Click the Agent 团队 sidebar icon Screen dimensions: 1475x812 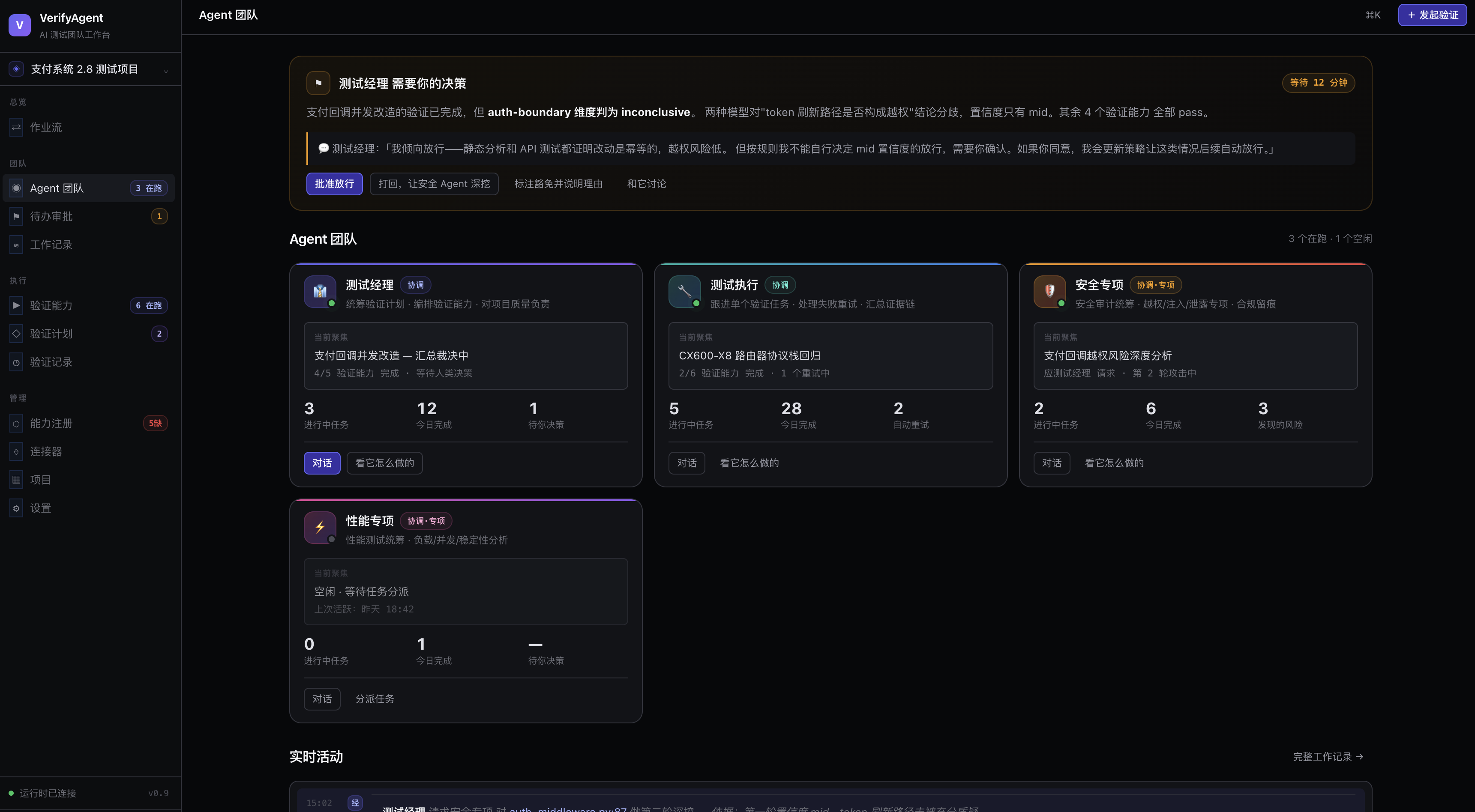tap(17, 188)
